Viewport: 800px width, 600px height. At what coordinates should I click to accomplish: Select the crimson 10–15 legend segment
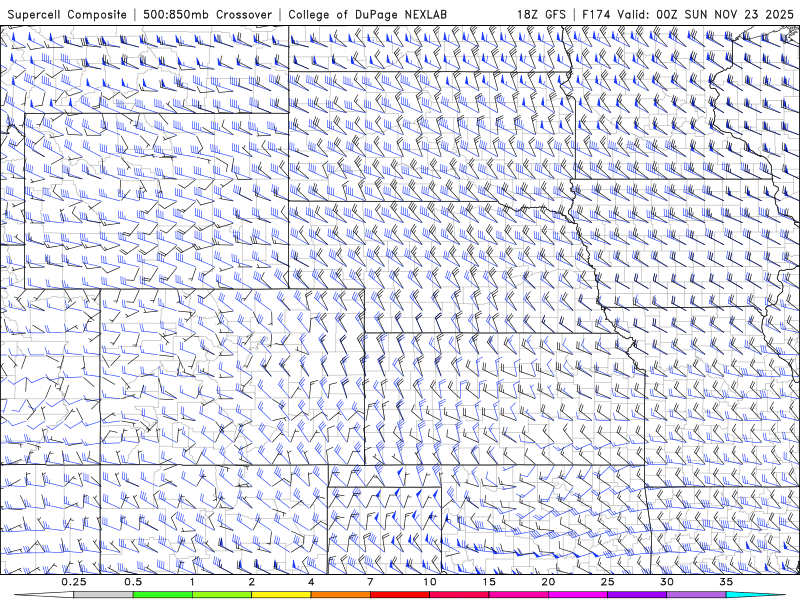(x=459, y=595)
